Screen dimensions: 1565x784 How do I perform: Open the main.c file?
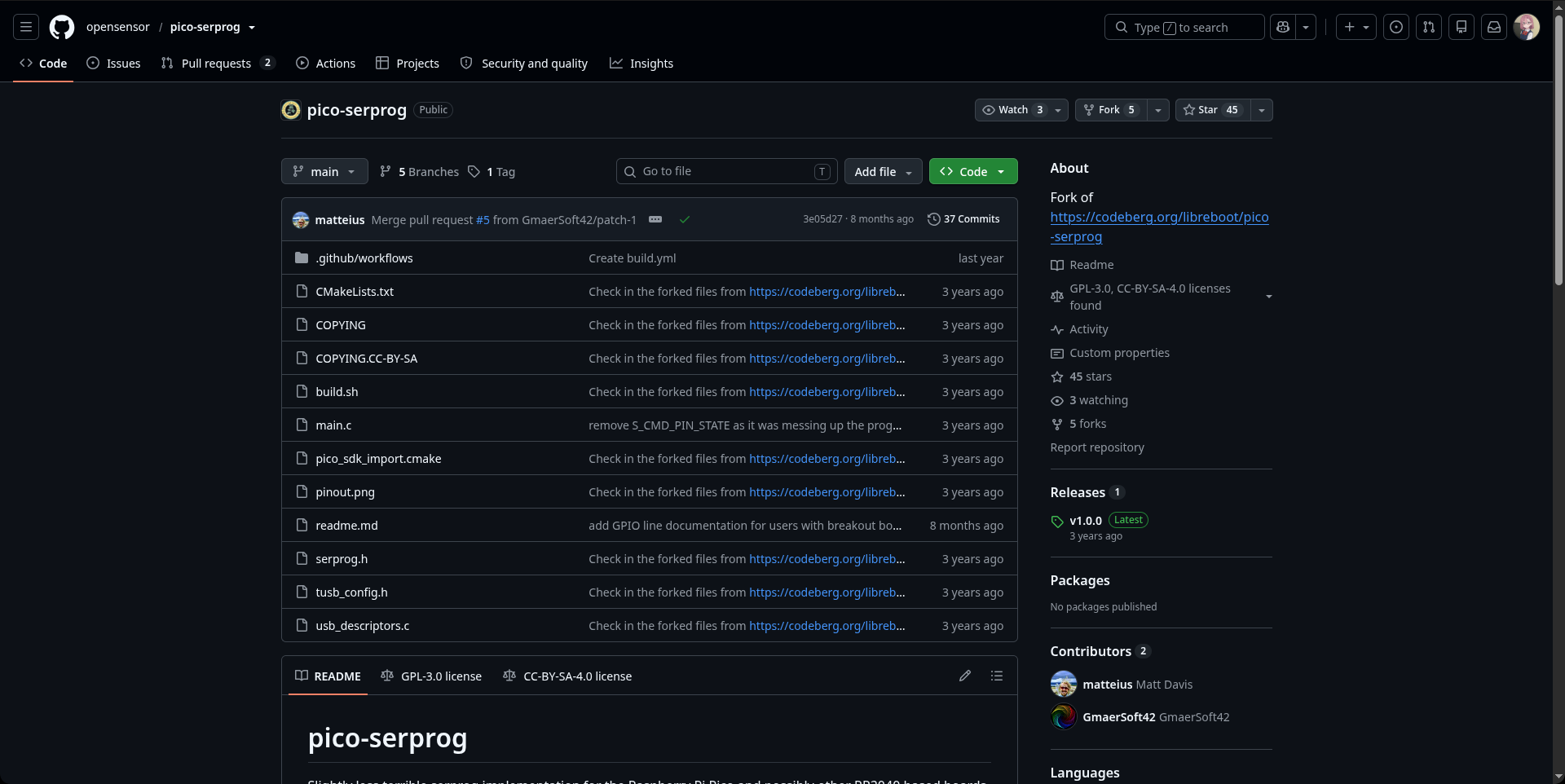coord(333,425)
